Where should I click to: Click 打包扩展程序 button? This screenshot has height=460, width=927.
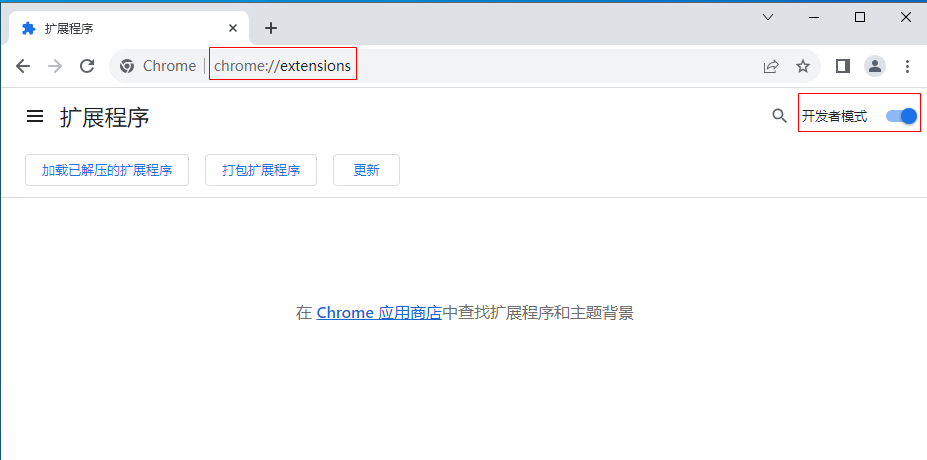point(261,170)
